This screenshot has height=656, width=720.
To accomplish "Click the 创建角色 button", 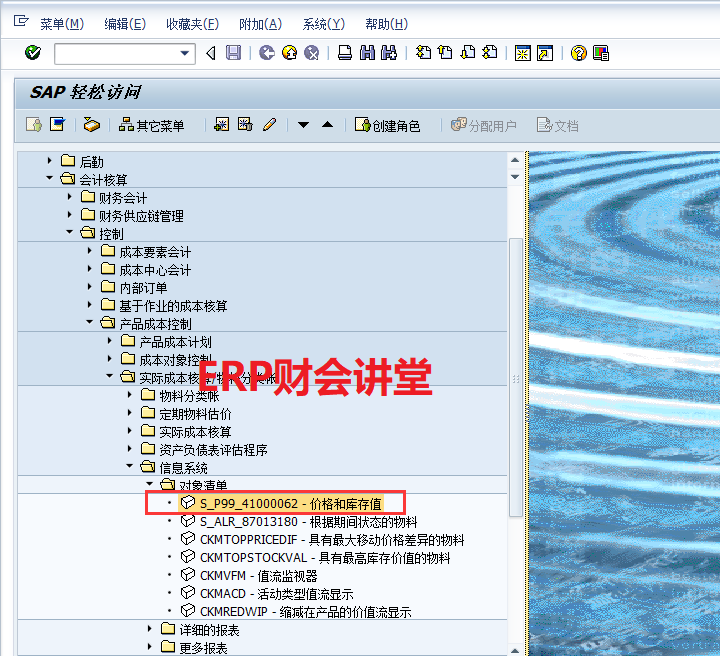I will (387, 125).
